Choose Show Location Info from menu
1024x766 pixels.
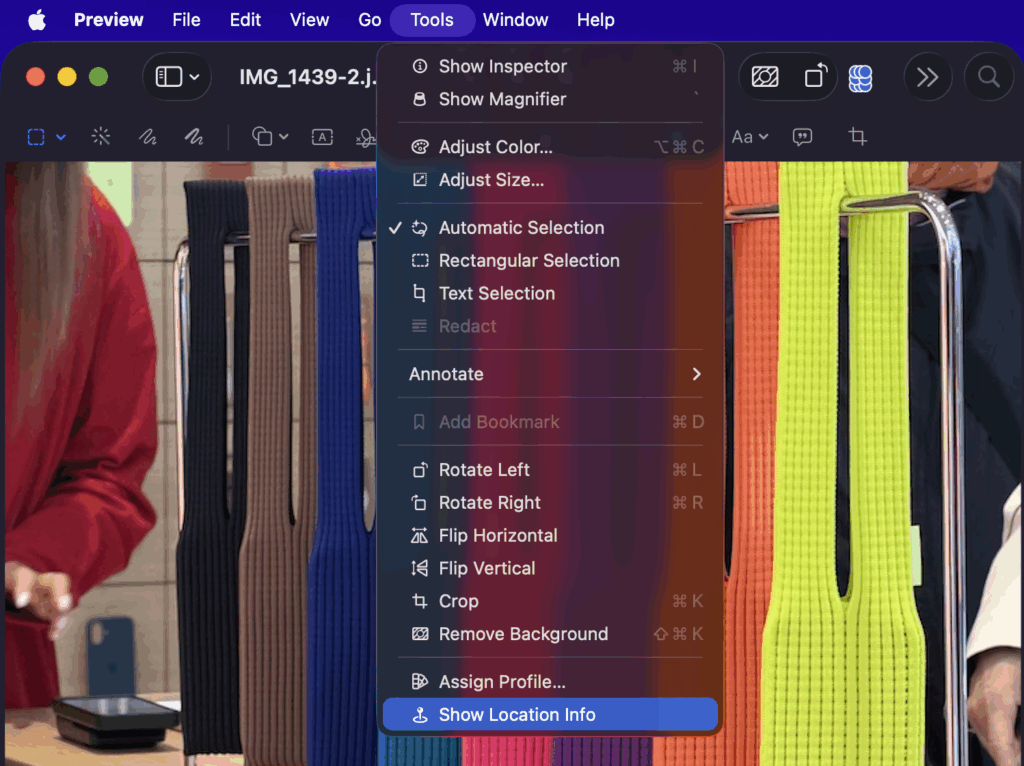coord(517,715)
